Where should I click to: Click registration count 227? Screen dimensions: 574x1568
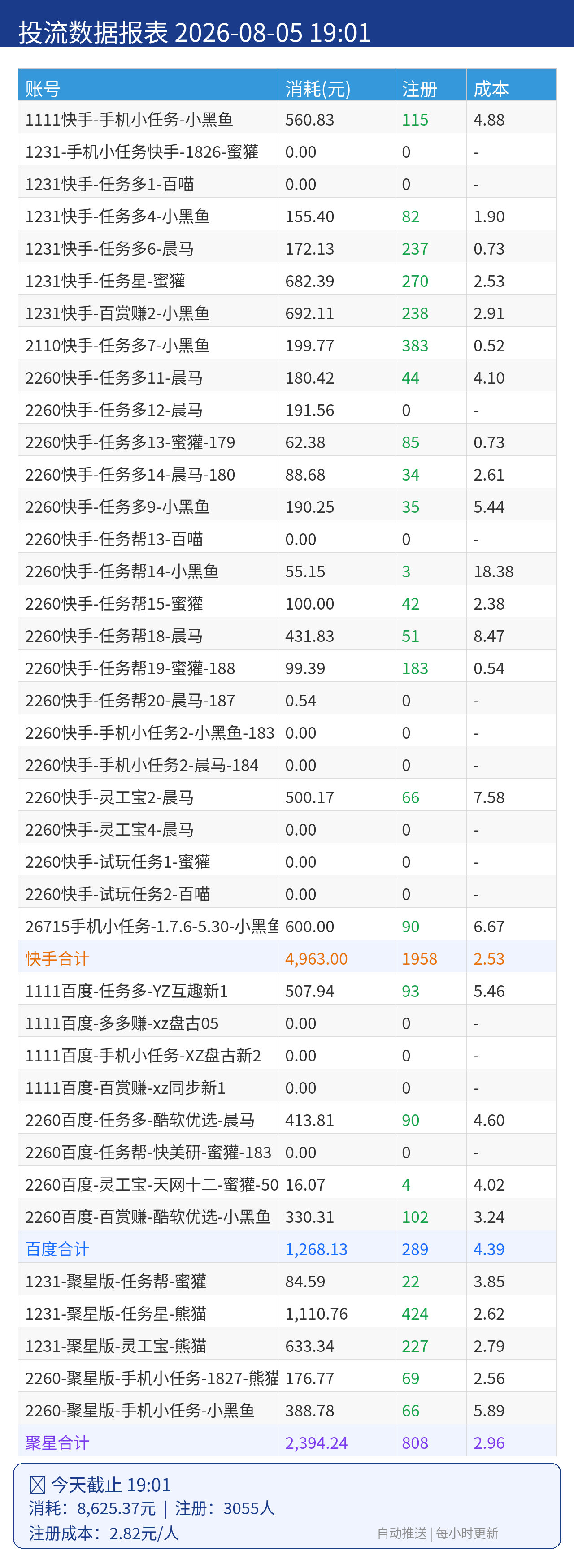tap(415, 1346)
